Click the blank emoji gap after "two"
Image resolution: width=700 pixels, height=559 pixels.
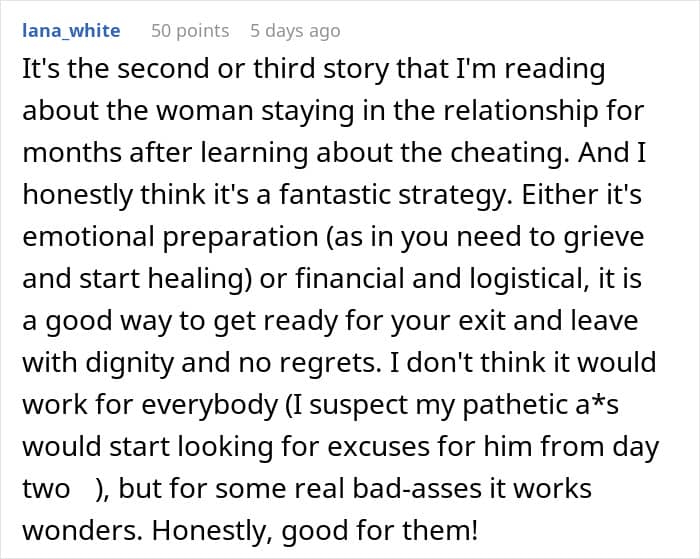point(83,489)
